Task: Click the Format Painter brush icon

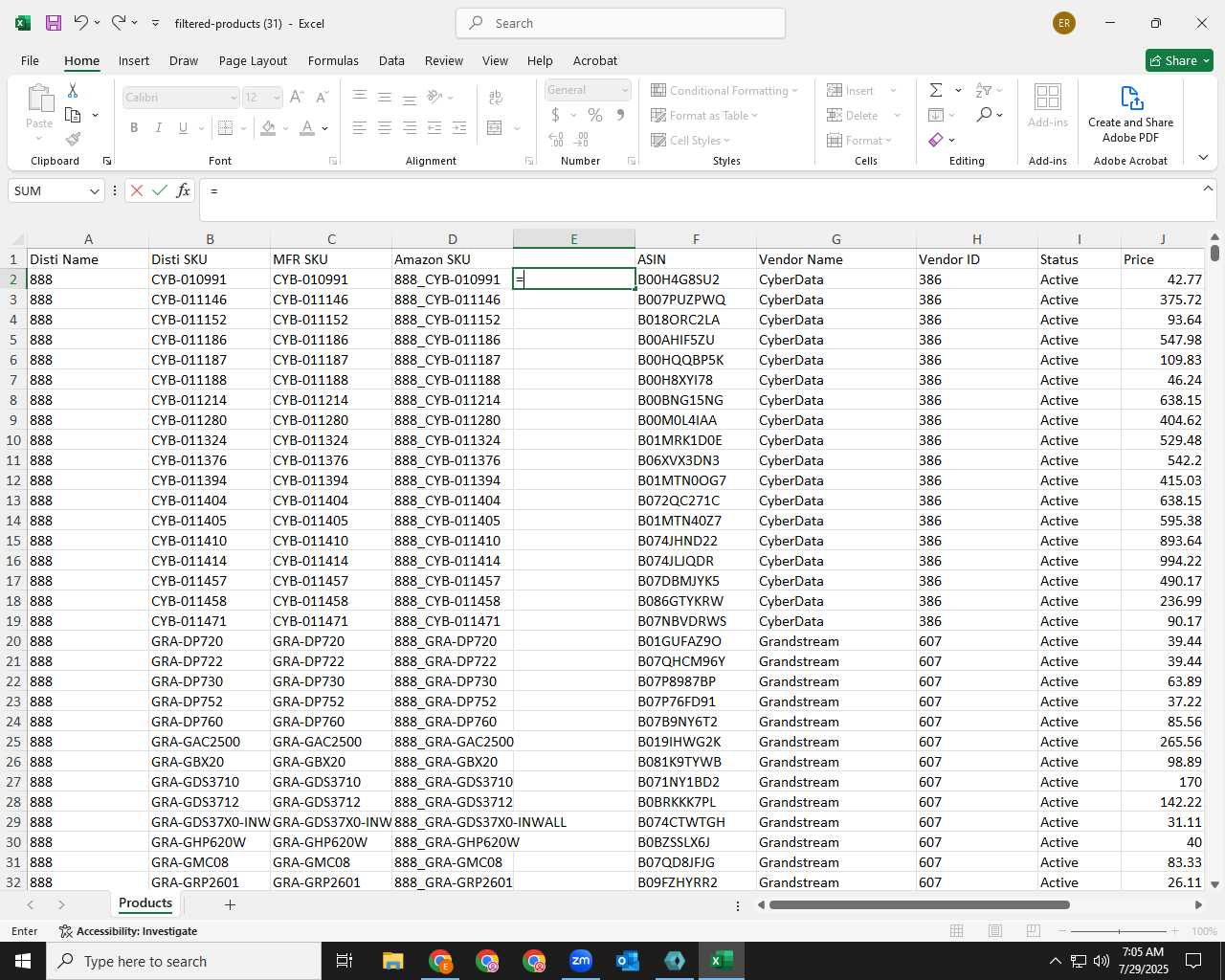Action: pyautogui.click(x=73, y=139)
